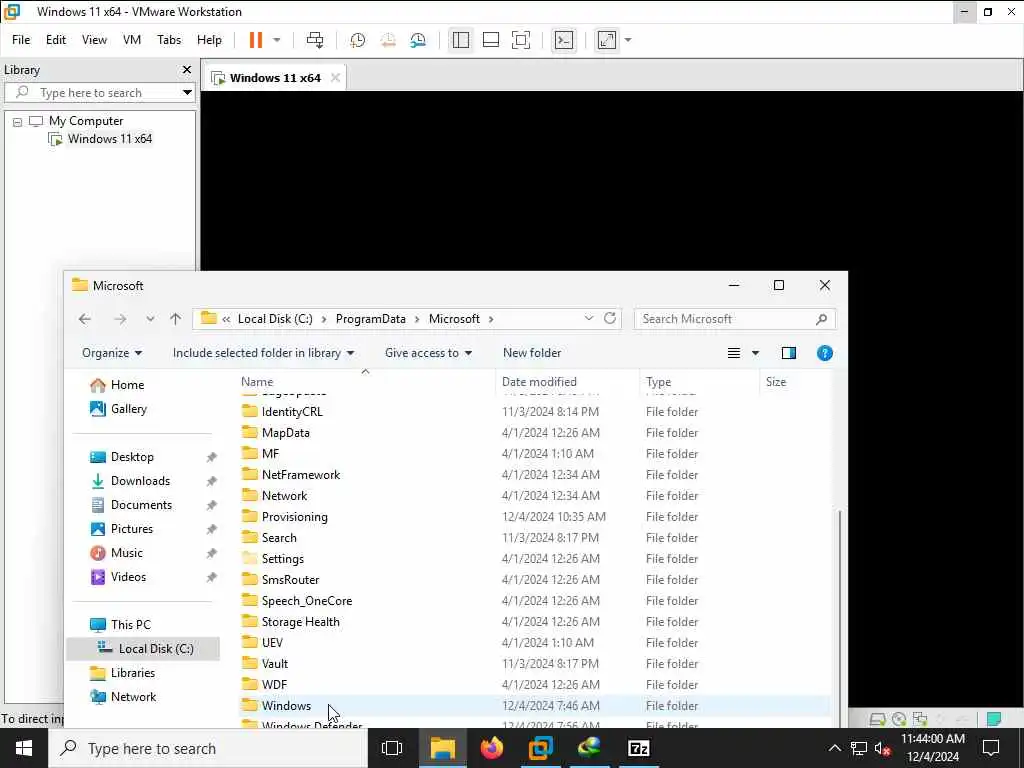Open the VM menu

pyautogui.click(x=131, y=40)
